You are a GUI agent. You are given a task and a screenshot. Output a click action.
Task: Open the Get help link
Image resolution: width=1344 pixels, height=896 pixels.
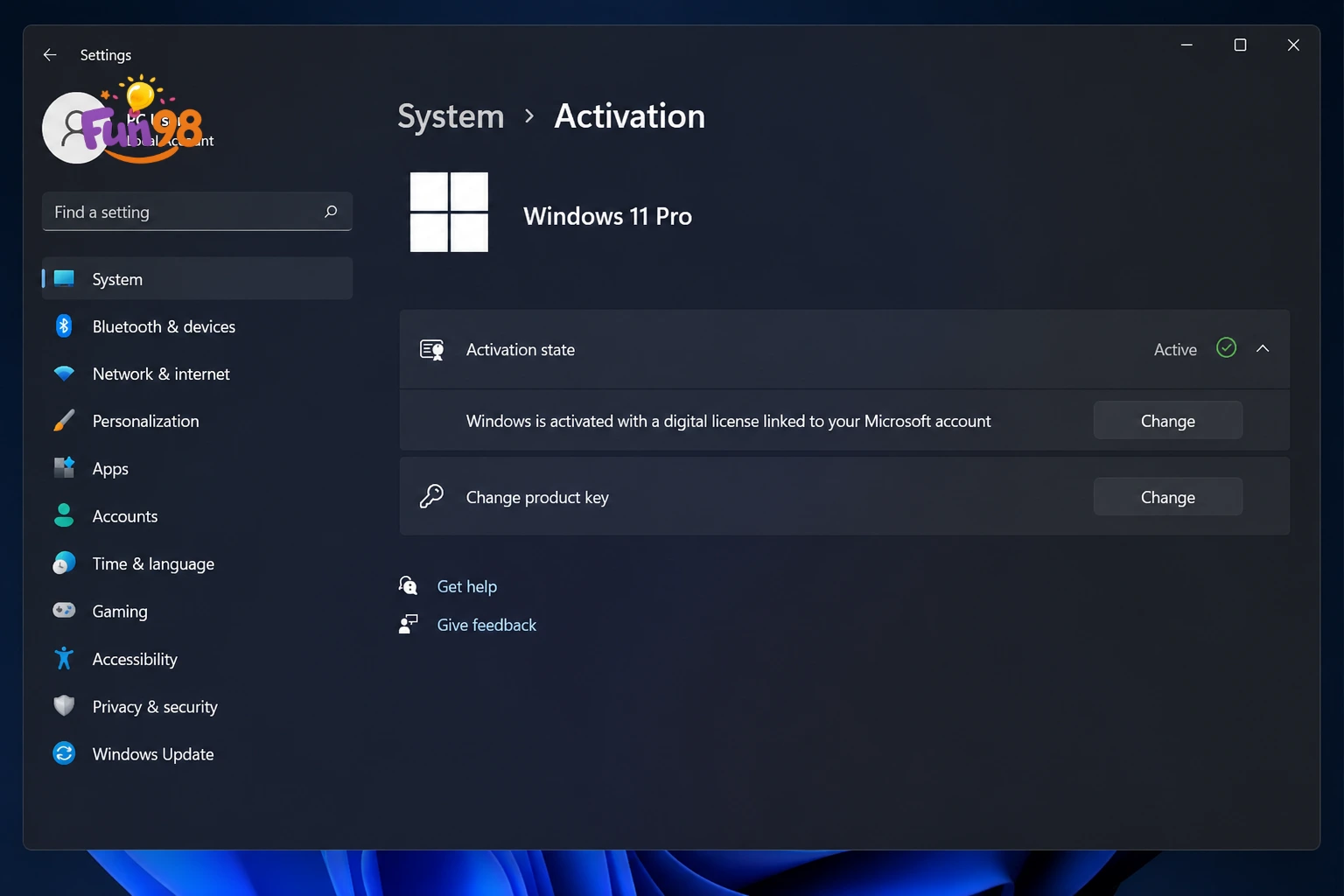point(467,587)
